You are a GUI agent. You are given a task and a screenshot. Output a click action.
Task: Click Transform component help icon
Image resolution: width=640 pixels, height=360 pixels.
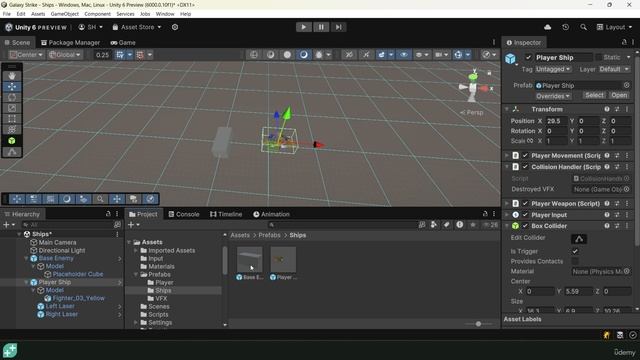click(x=607, y=109)
